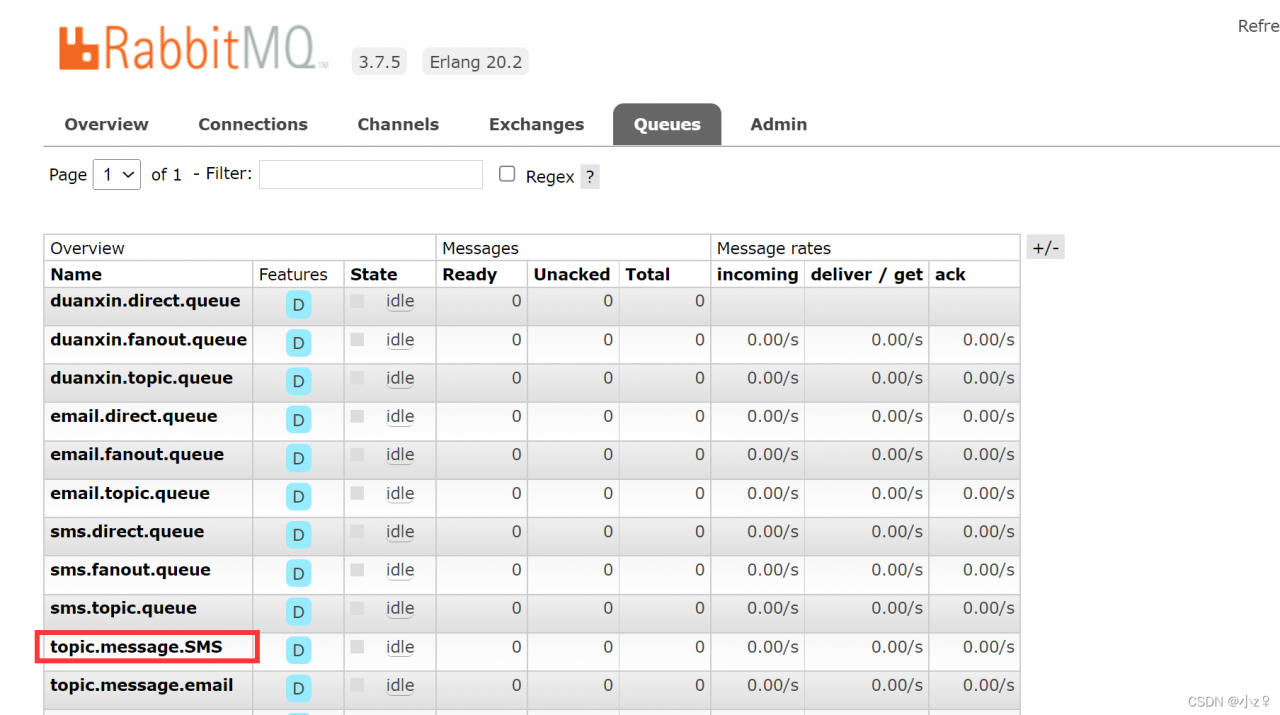This screenshot has width=1280, height=715.
Task: Open the email.direct.queue queue link
Action: pos(133,416)
